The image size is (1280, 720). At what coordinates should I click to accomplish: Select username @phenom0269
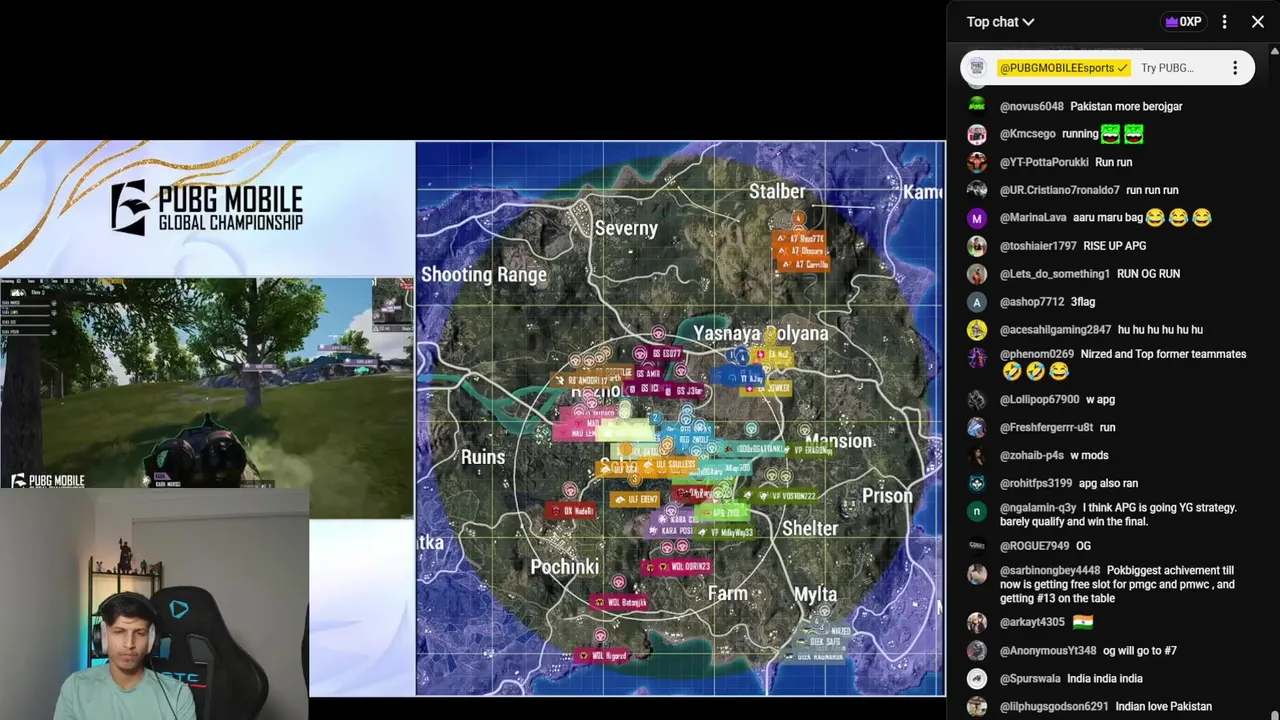pos(1036,354)
